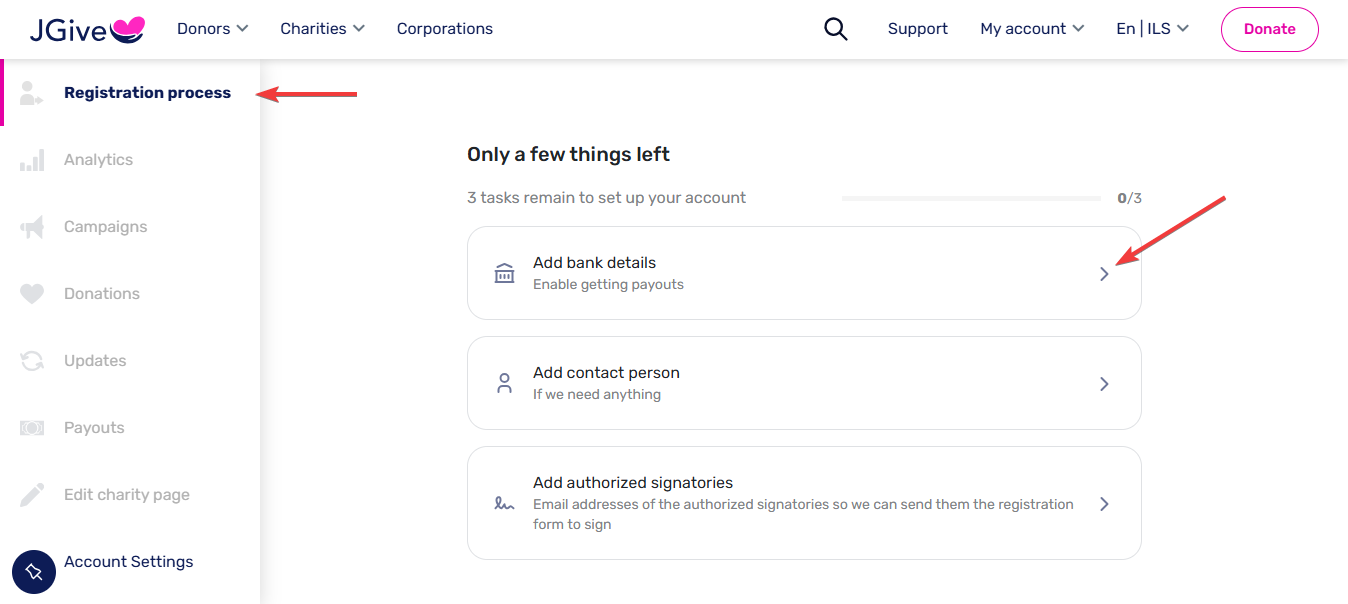The image size is (1348, 604).
Task: Click the Payouts banknote icon
Action: coord(32,428)
